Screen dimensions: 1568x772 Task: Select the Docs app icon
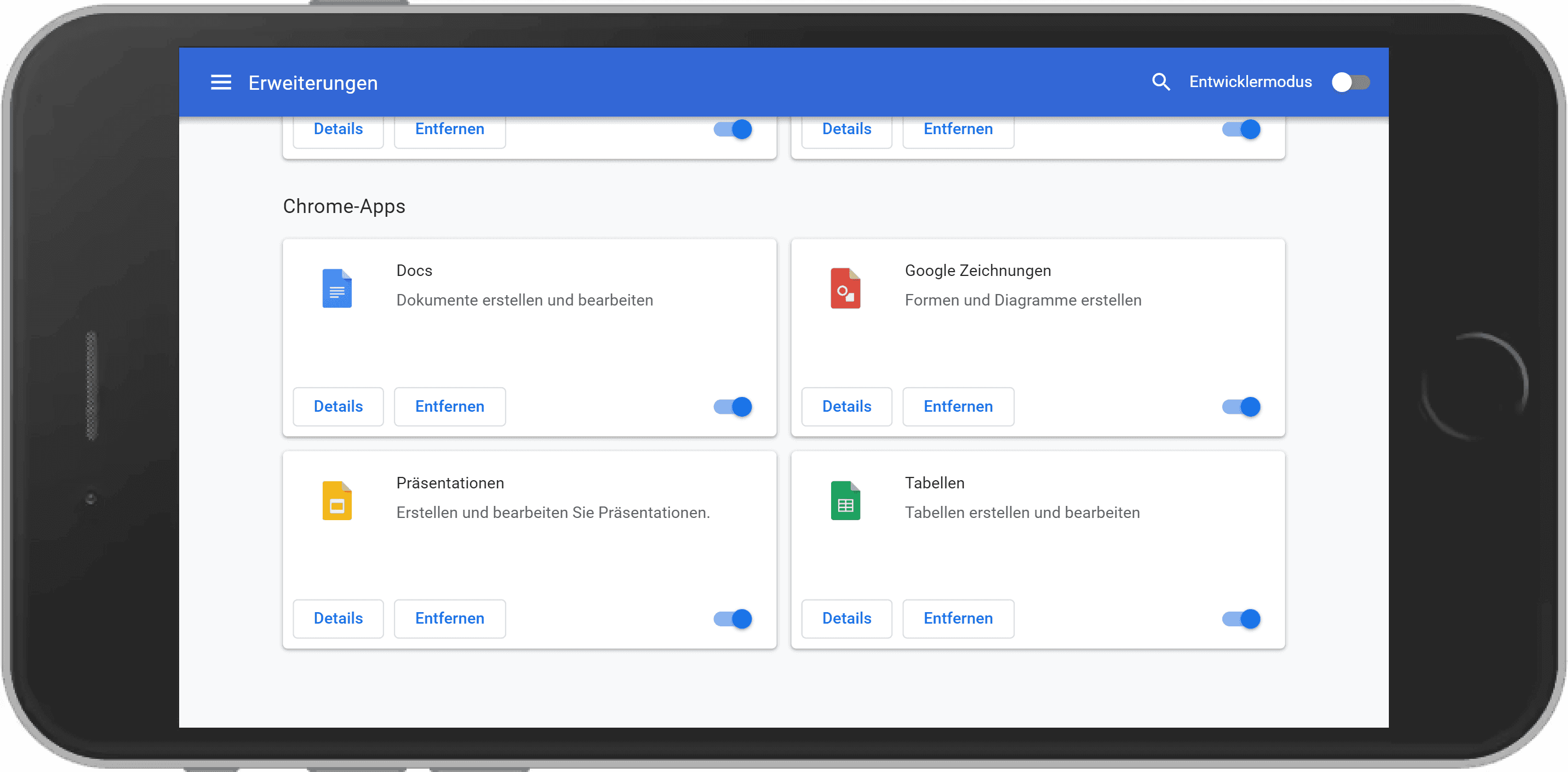coord(337,288)
